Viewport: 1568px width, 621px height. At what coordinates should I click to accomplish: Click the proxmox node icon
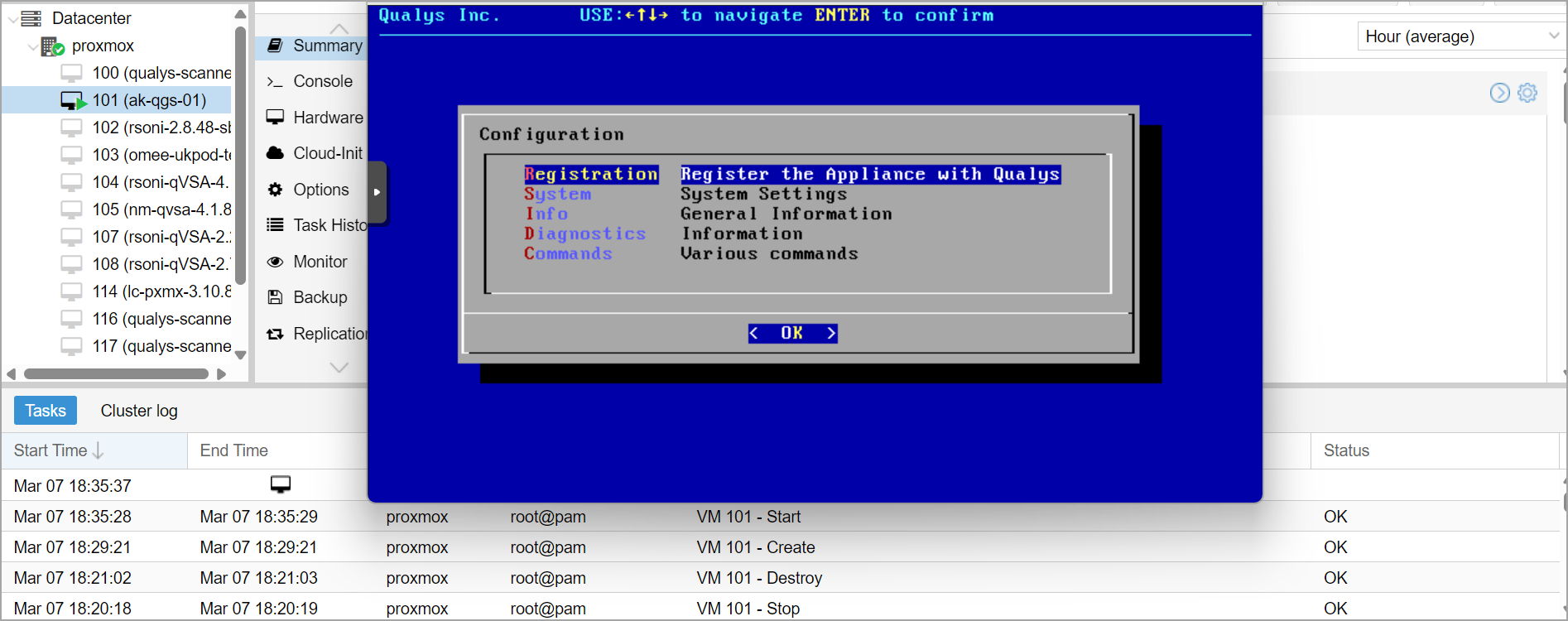53,46
